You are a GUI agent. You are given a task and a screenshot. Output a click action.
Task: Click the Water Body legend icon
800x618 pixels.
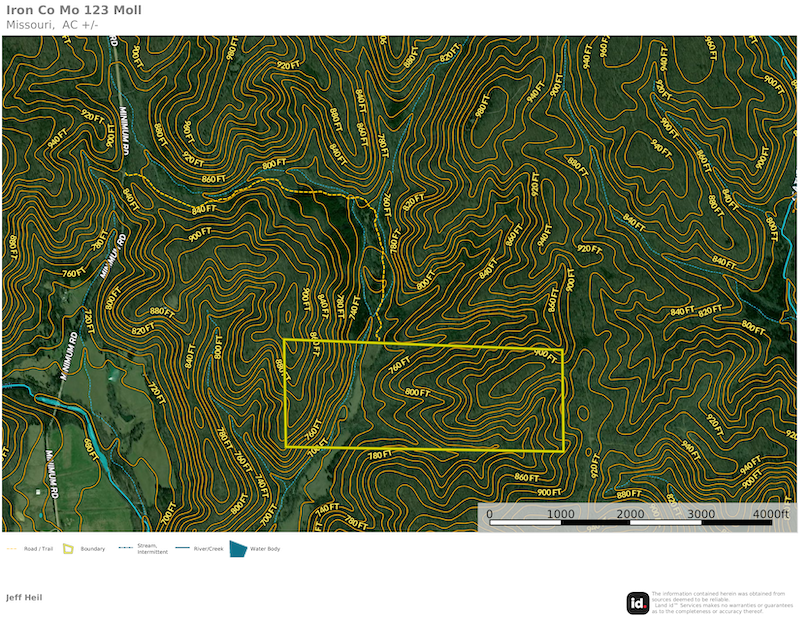pos(238,549)
